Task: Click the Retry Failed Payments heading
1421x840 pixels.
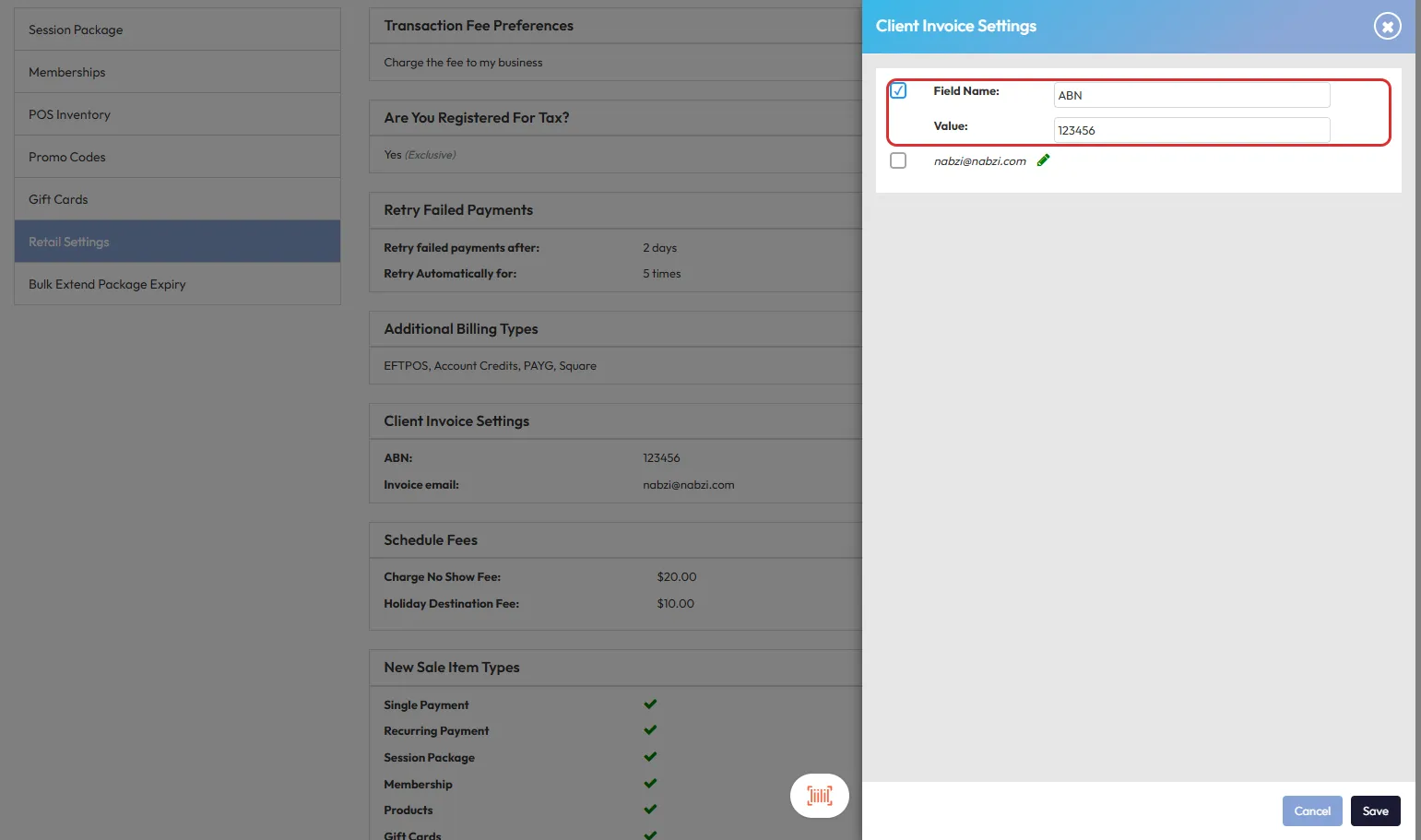Action: (x=458, y=210)
